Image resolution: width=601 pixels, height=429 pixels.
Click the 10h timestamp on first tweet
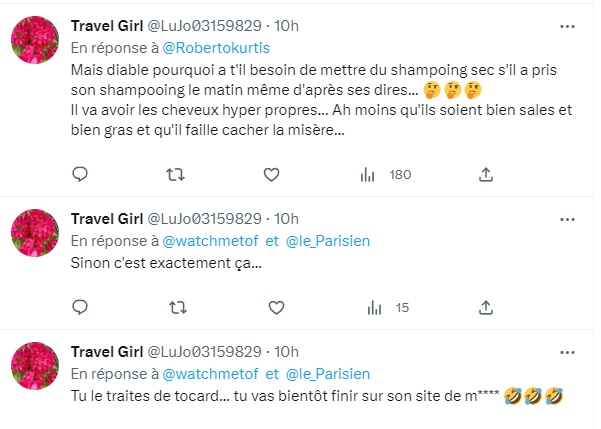[286, 24]
